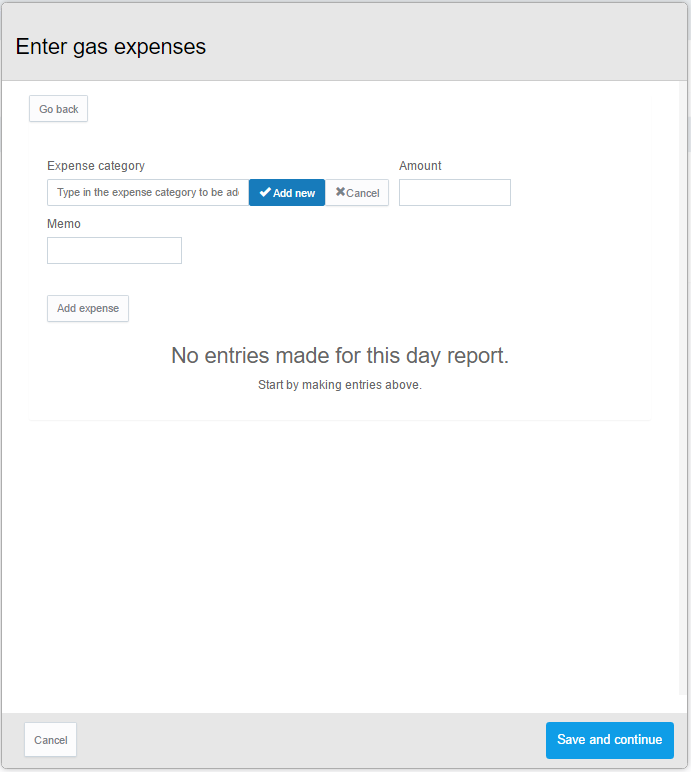The height and width of the screenshot is (772, 691).
Task: Click the Memo label
Action: (x=64, y=224)
